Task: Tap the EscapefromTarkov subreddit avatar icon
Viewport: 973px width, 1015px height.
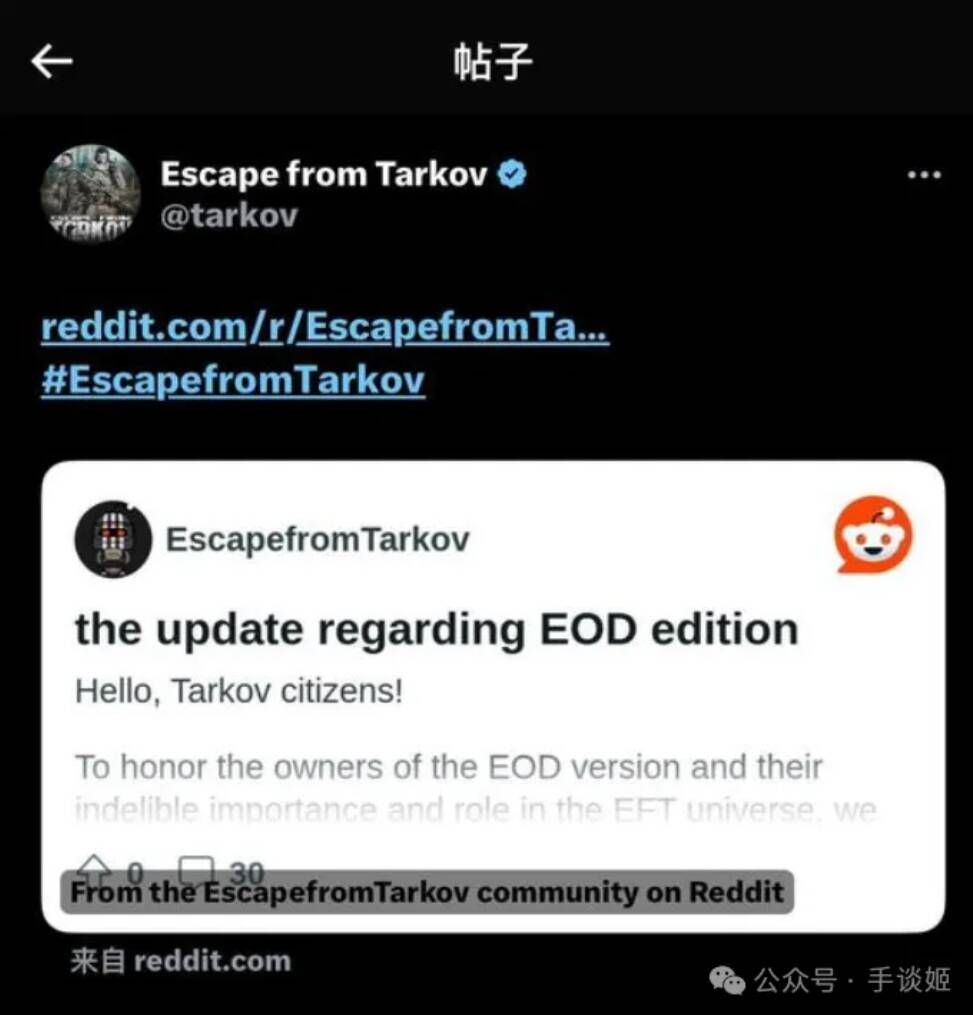Action: (x=113, y=539)
